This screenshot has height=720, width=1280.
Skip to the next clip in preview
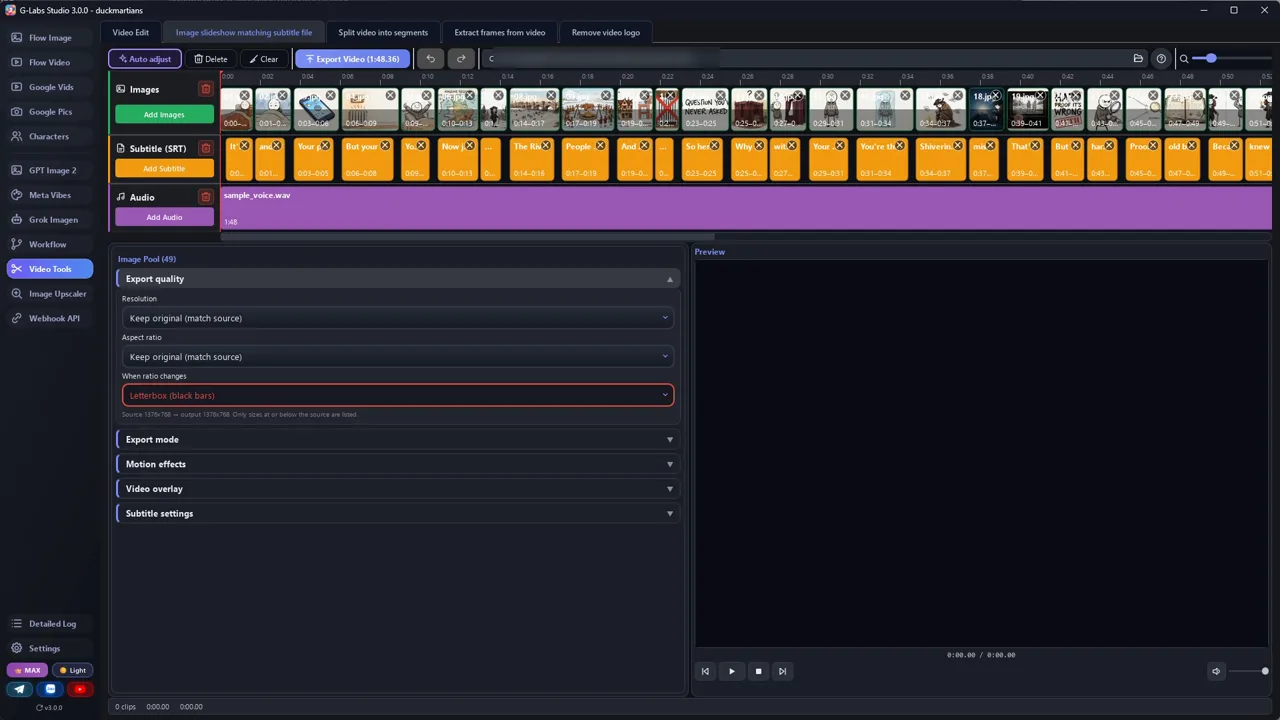782,671
